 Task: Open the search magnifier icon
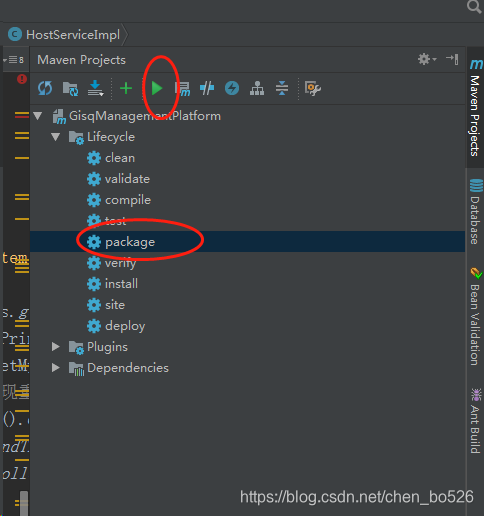tap(474, 7)
